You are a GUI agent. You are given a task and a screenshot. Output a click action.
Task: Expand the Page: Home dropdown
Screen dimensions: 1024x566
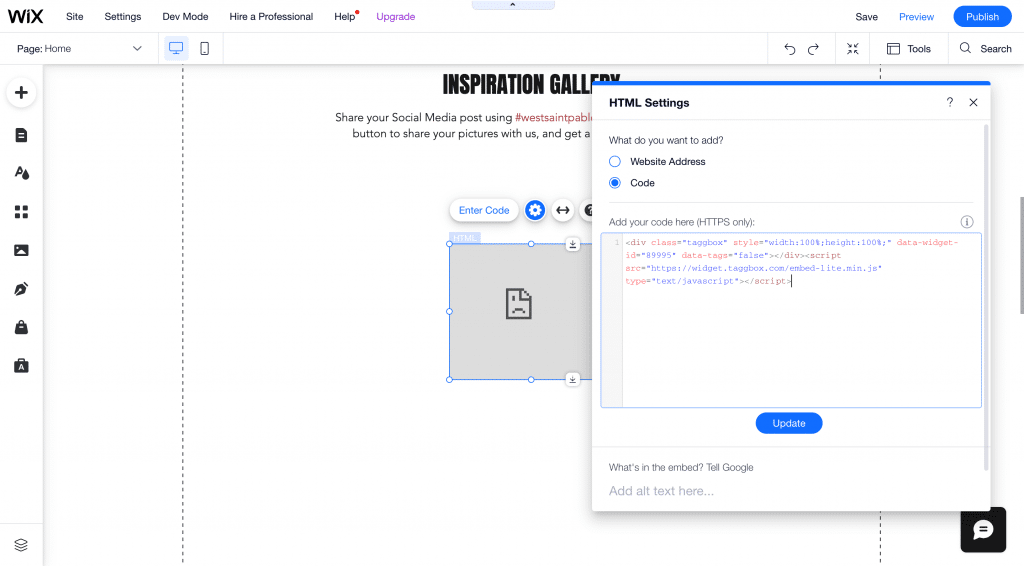(80, 48)
